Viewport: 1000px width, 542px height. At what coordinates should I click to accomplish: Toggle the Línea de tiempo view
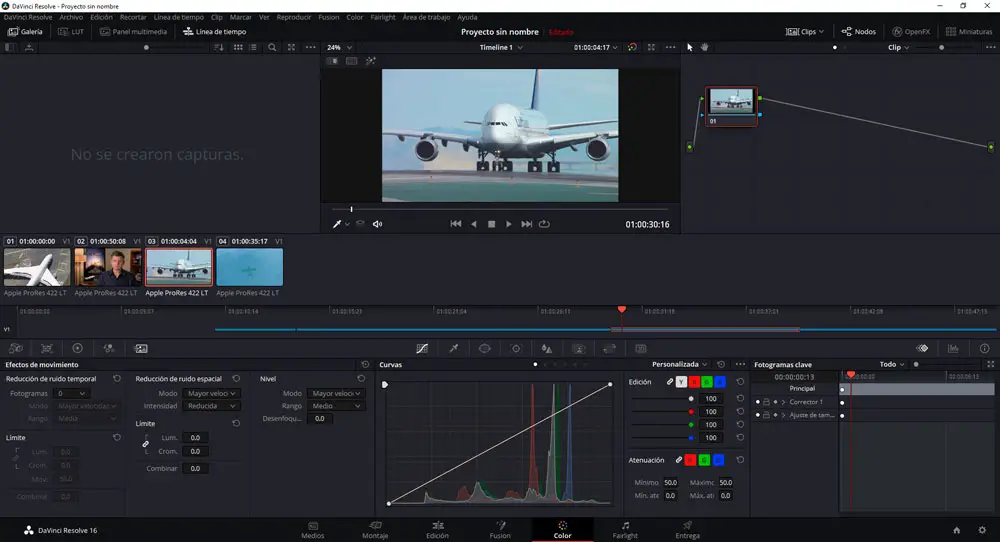tap(214, 31)
